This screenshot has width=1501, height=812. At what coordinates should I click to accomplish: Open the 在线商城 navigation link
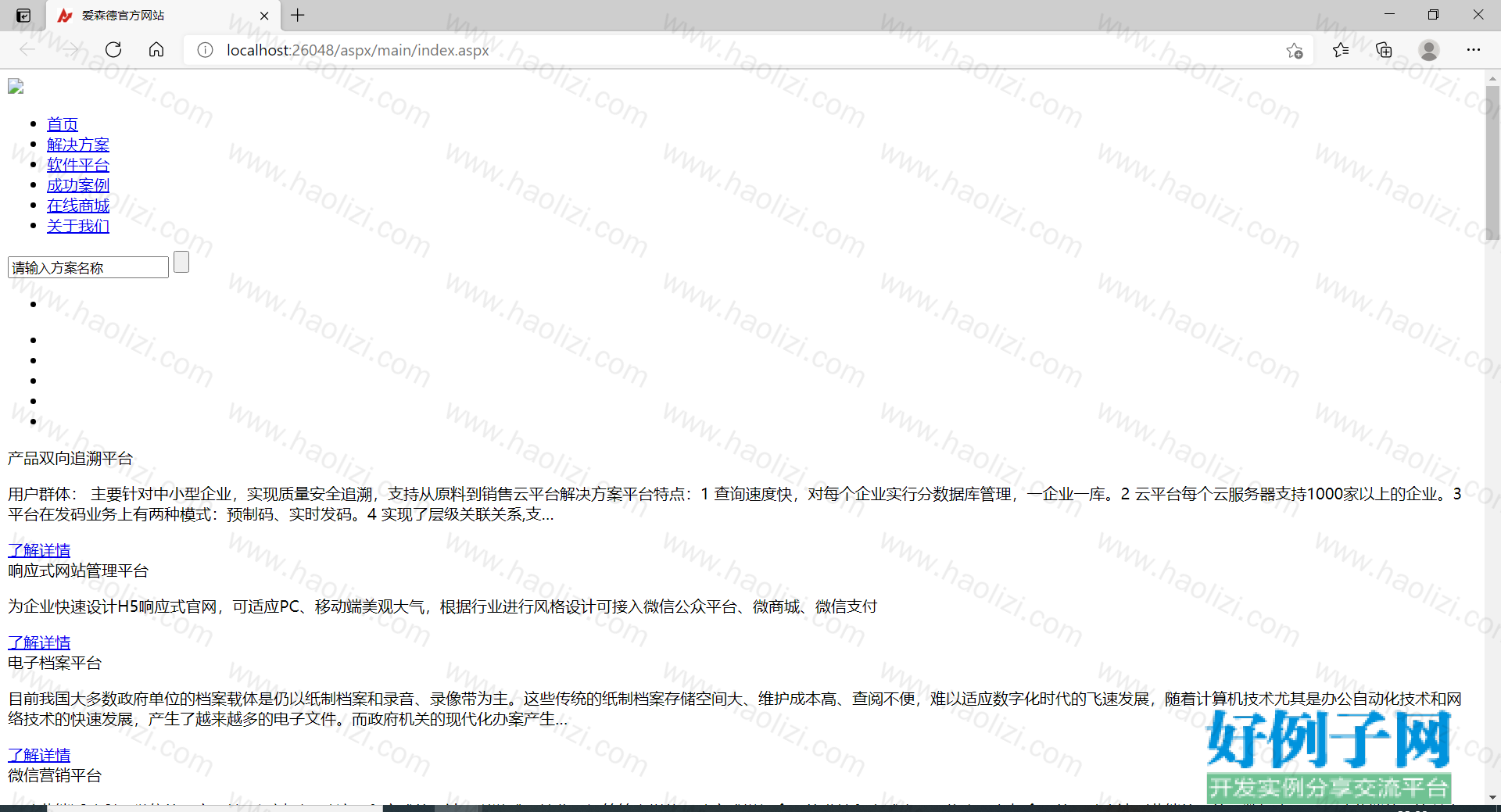click(x=78, y=206)
